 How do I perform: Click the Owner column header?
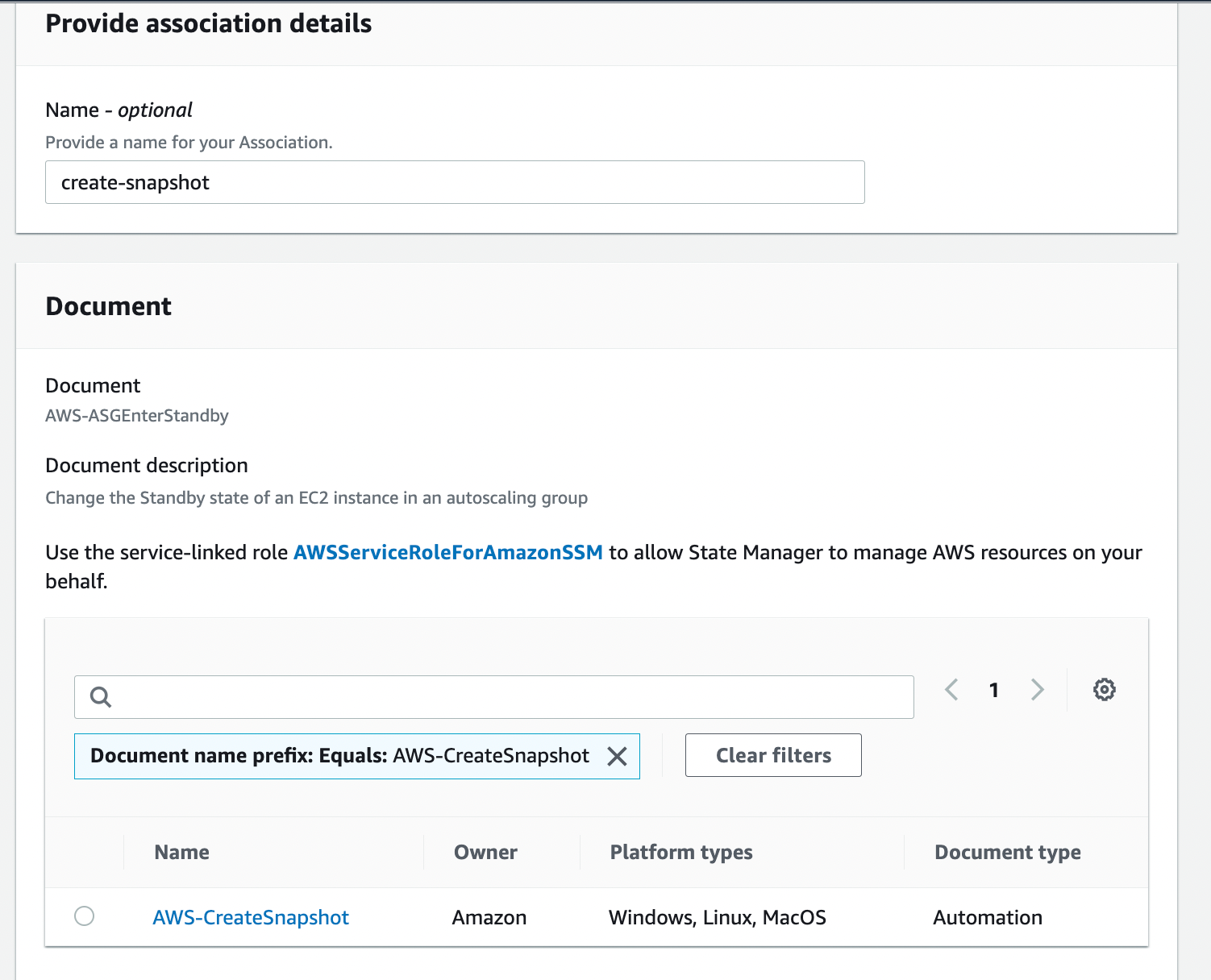click(x=485, y=853)
